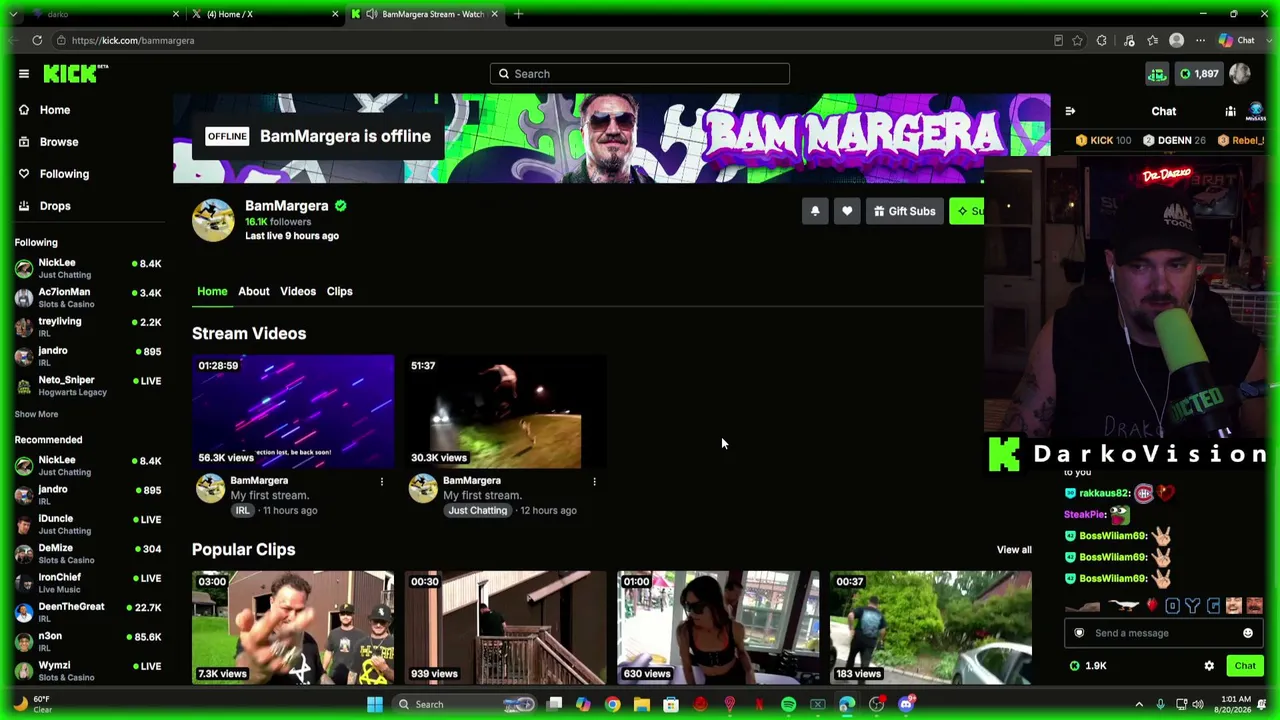The image size is (1280, 720).
Task: Click the green Chat send button
Action: [x=1245, y=666]
